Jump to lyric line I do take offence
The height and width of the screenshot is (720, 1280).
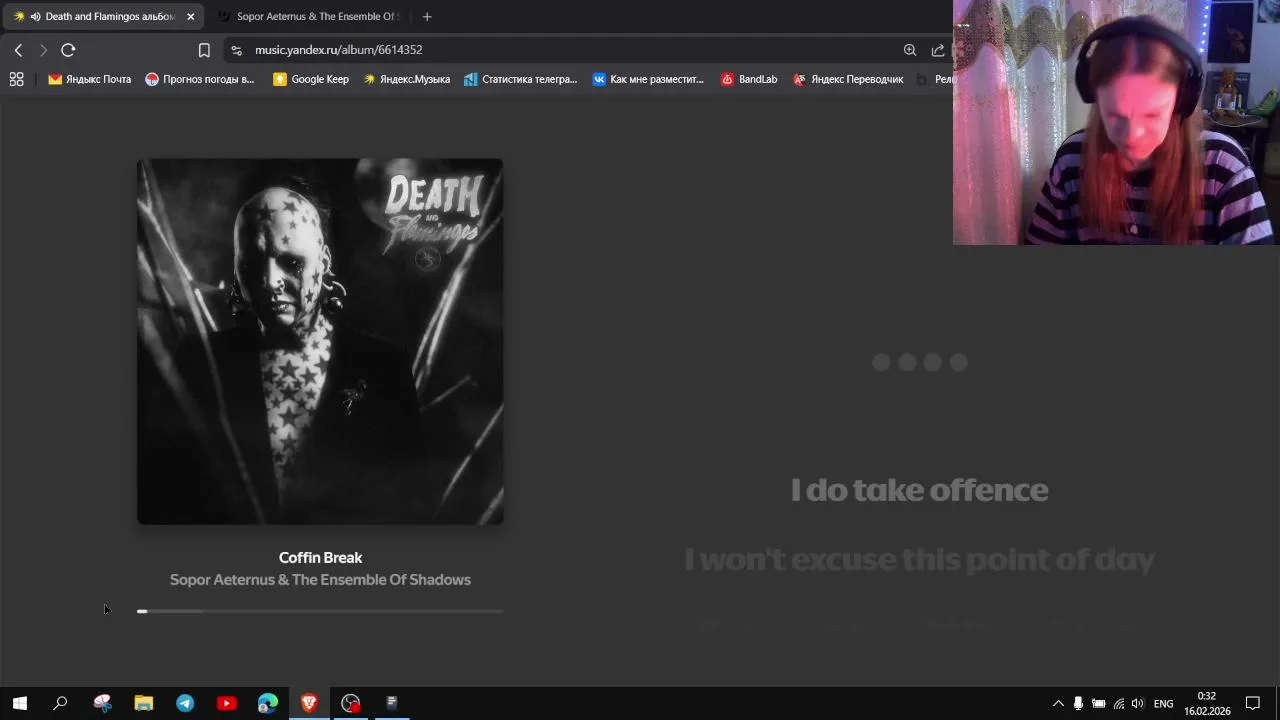pos(919,490)
